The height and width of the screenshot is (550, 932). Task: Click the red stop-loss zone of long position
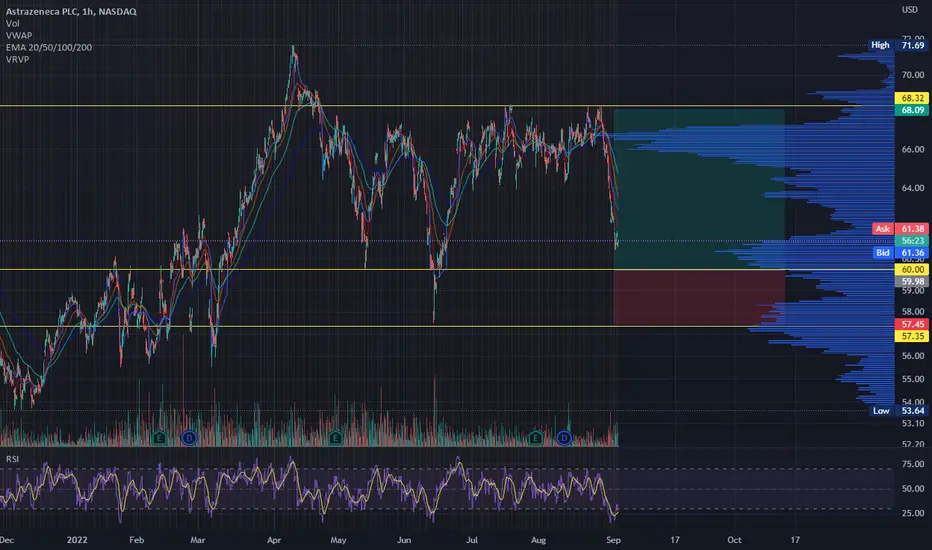pyautogui.click(x=699, y=297)
